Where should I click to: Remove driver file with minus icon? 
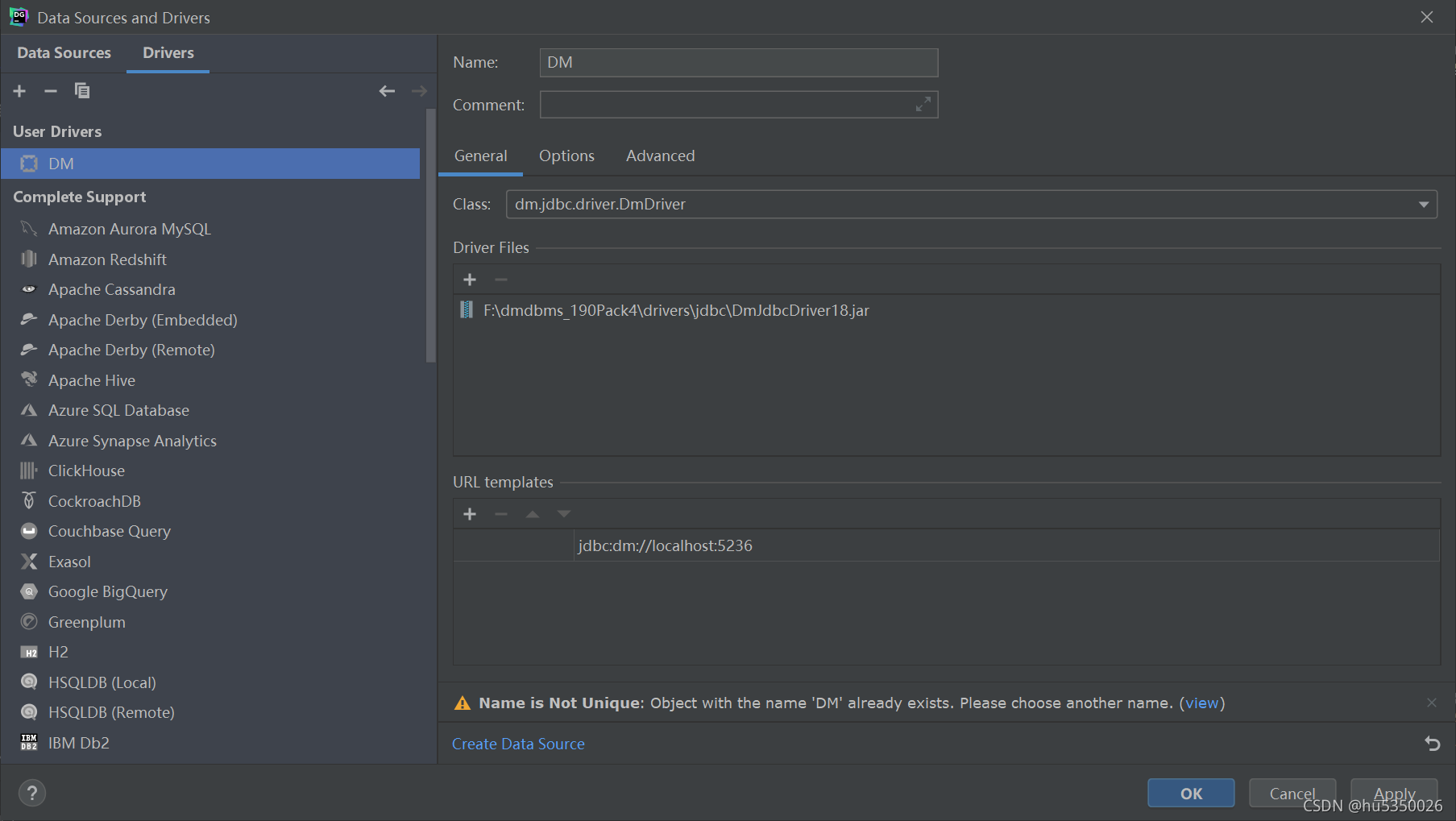tap(501, 280)
